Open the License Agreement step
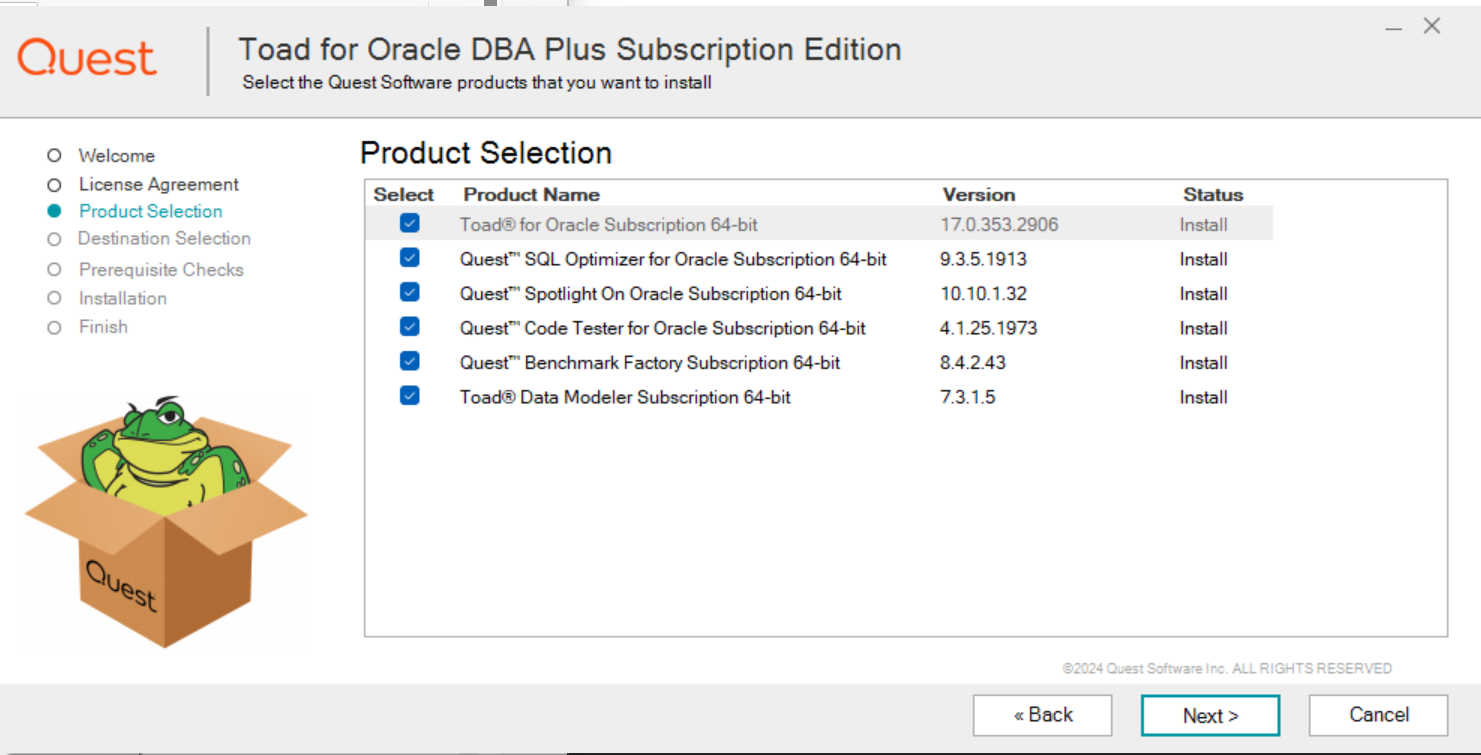 (x=159, y=184)
